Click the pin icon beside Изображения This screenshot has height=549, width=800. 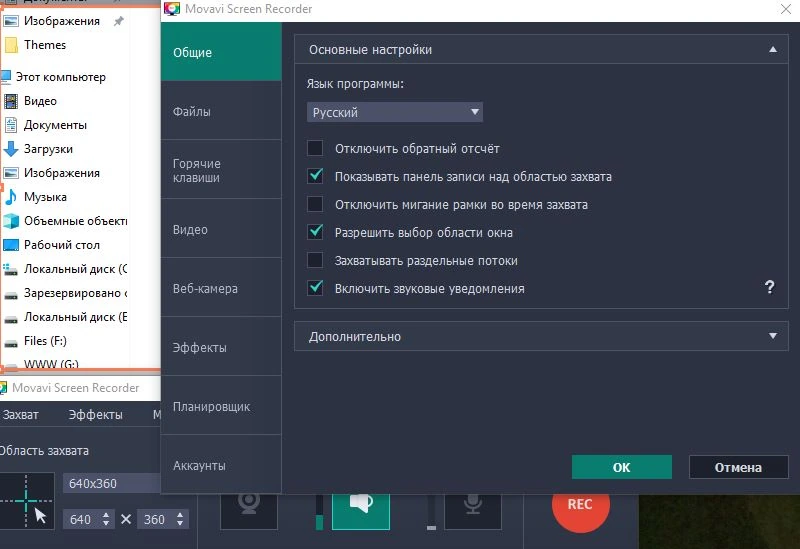tap(118, 21)
